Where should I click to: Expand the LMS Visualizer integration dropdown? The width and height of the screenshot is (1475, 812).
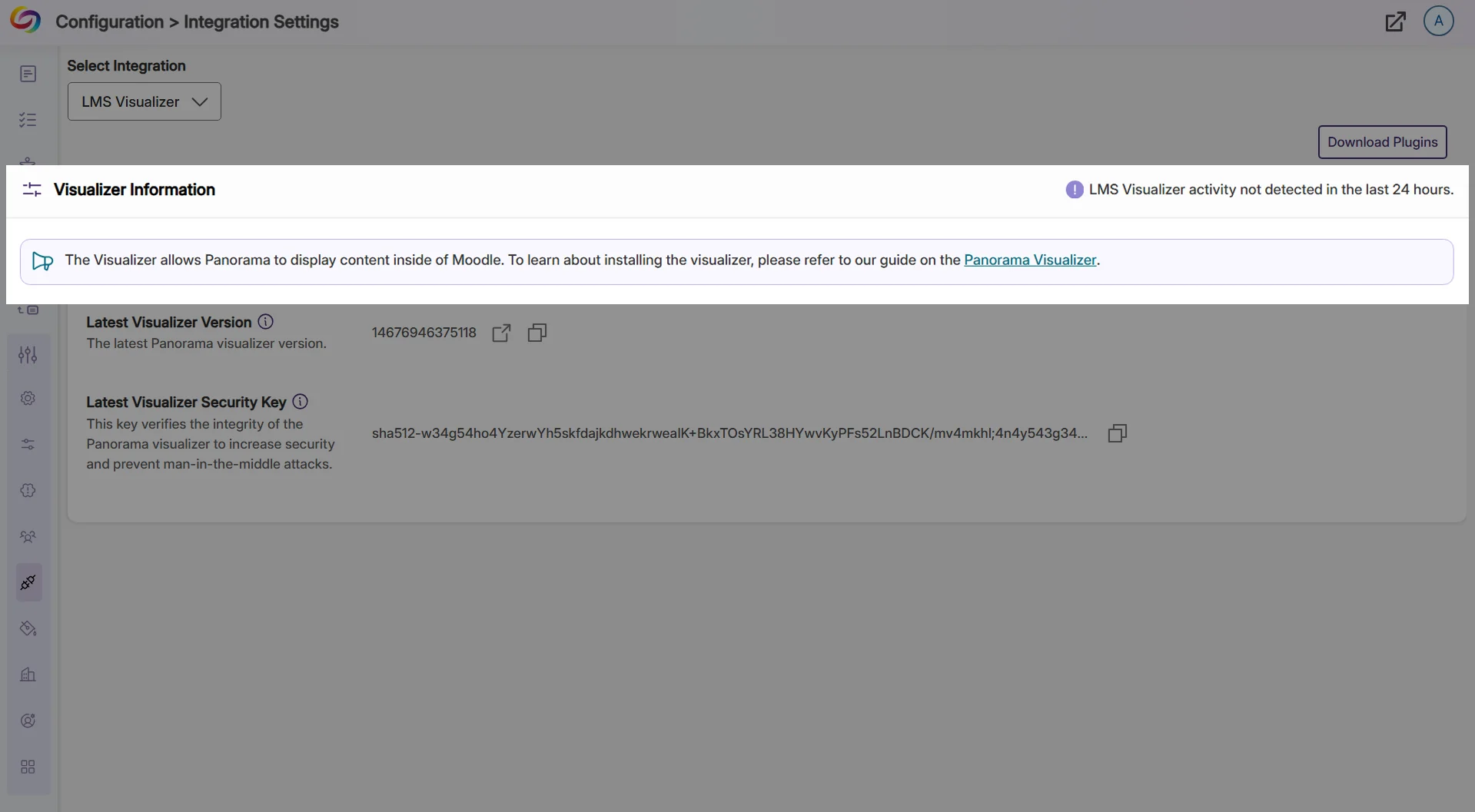(x=145, y=101)
